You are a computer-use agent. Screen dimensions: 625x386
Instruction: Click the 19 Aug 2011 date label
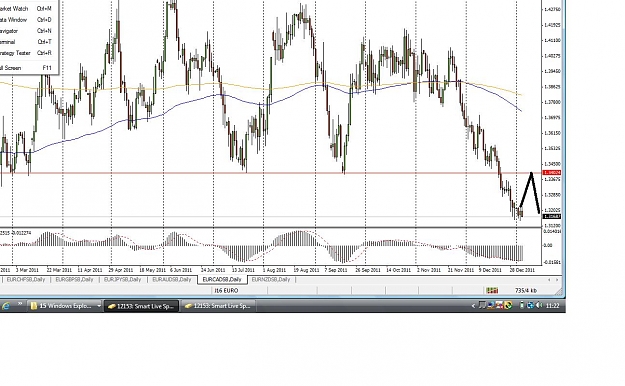[307, 270]
